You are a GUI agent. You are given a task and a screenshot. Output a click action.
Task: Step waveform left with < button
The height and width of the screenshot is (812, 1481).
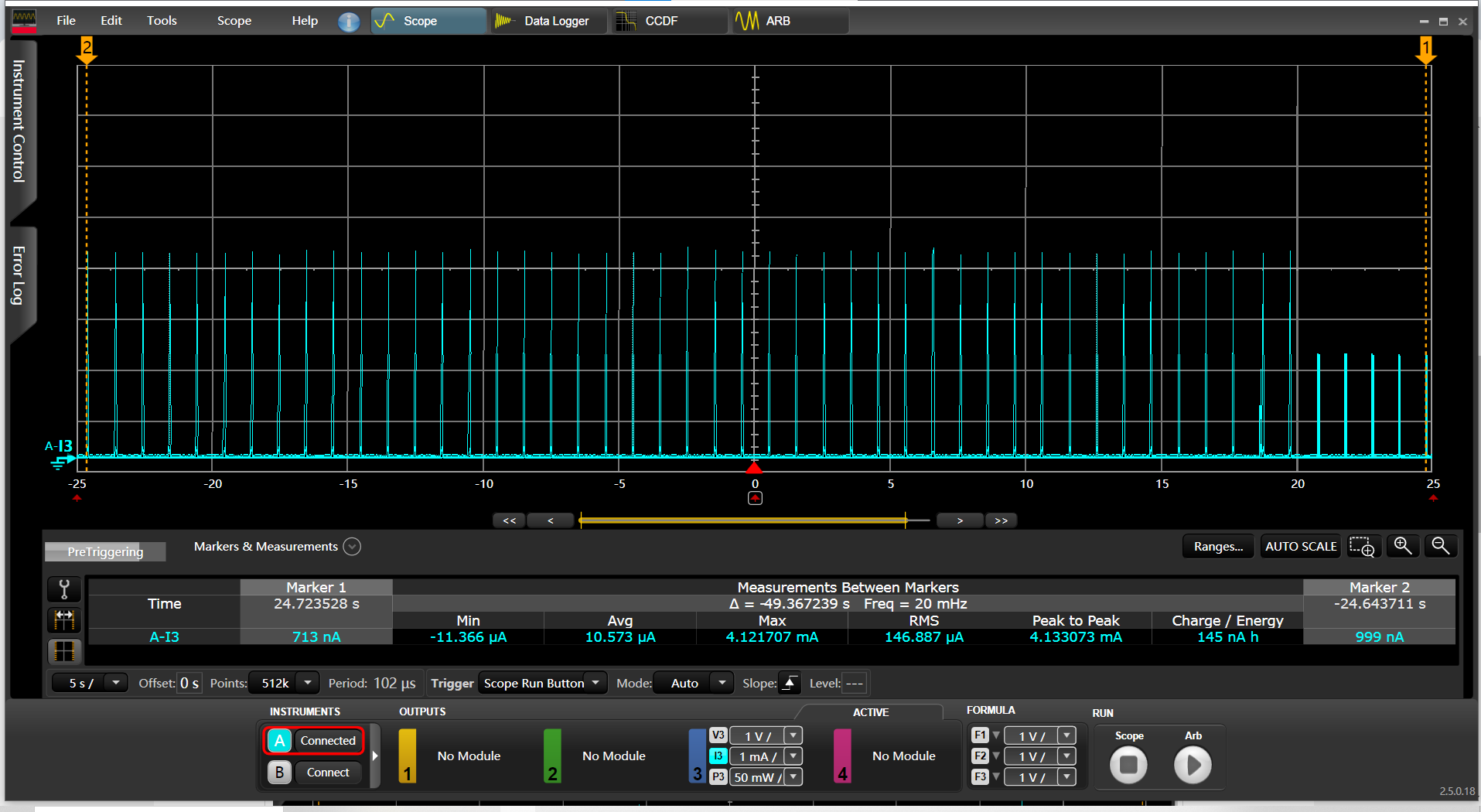click(x=550, y=520)
